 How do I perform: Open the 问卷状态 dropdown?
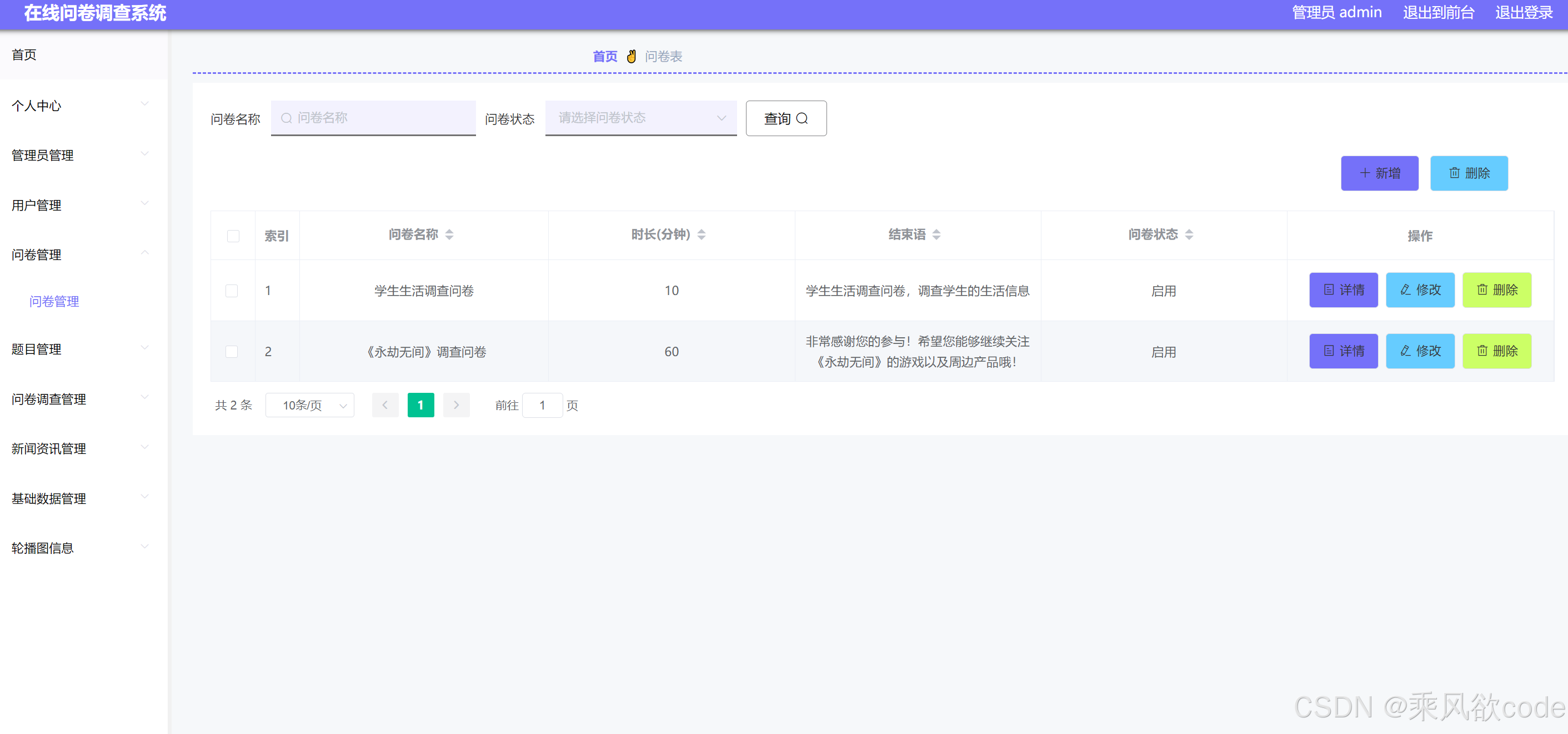pyautogui.click(x=640, y=118)
